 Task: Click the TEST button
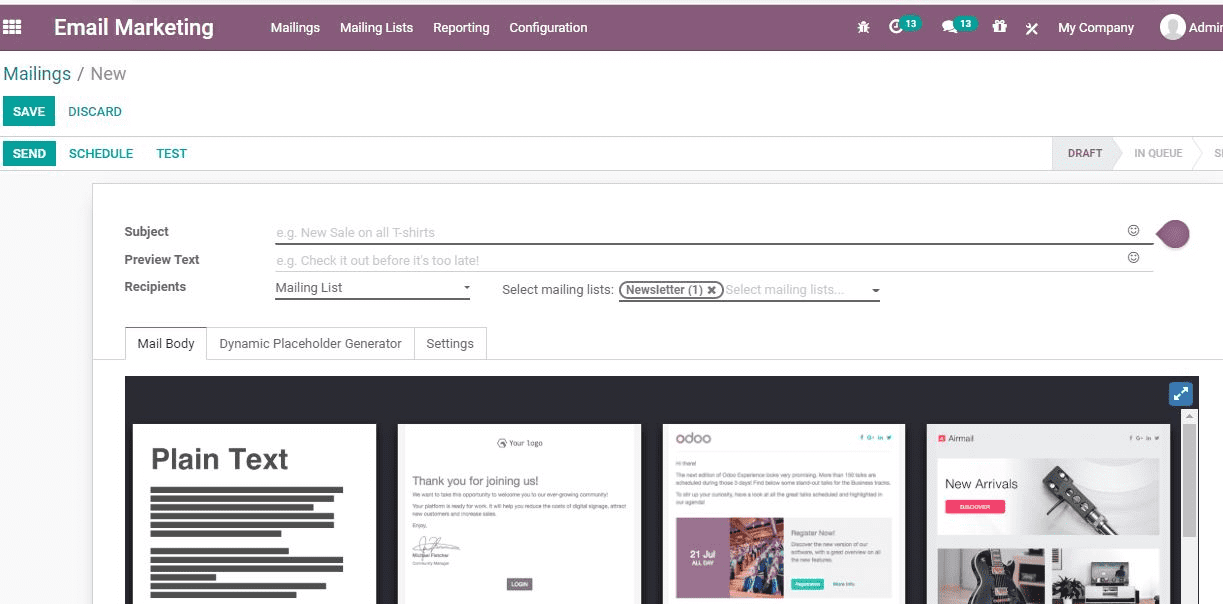[171, 154]
